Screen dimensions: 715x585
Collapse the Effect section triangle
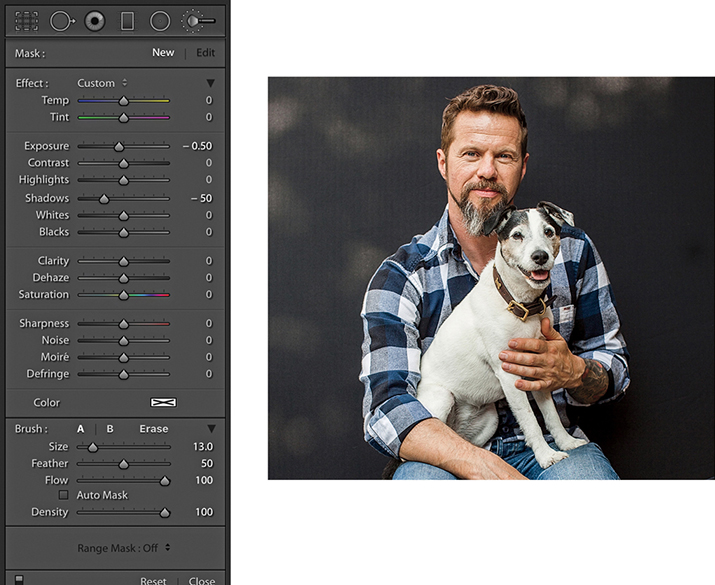tap(210, 83)
